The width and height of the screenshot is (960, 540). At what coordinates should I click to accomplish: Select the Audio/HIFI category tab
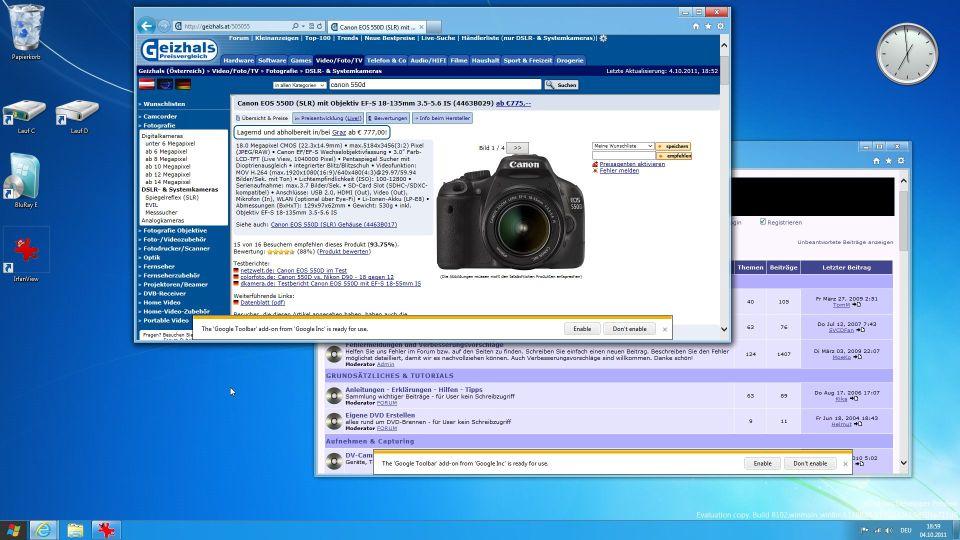pos(428,61)
